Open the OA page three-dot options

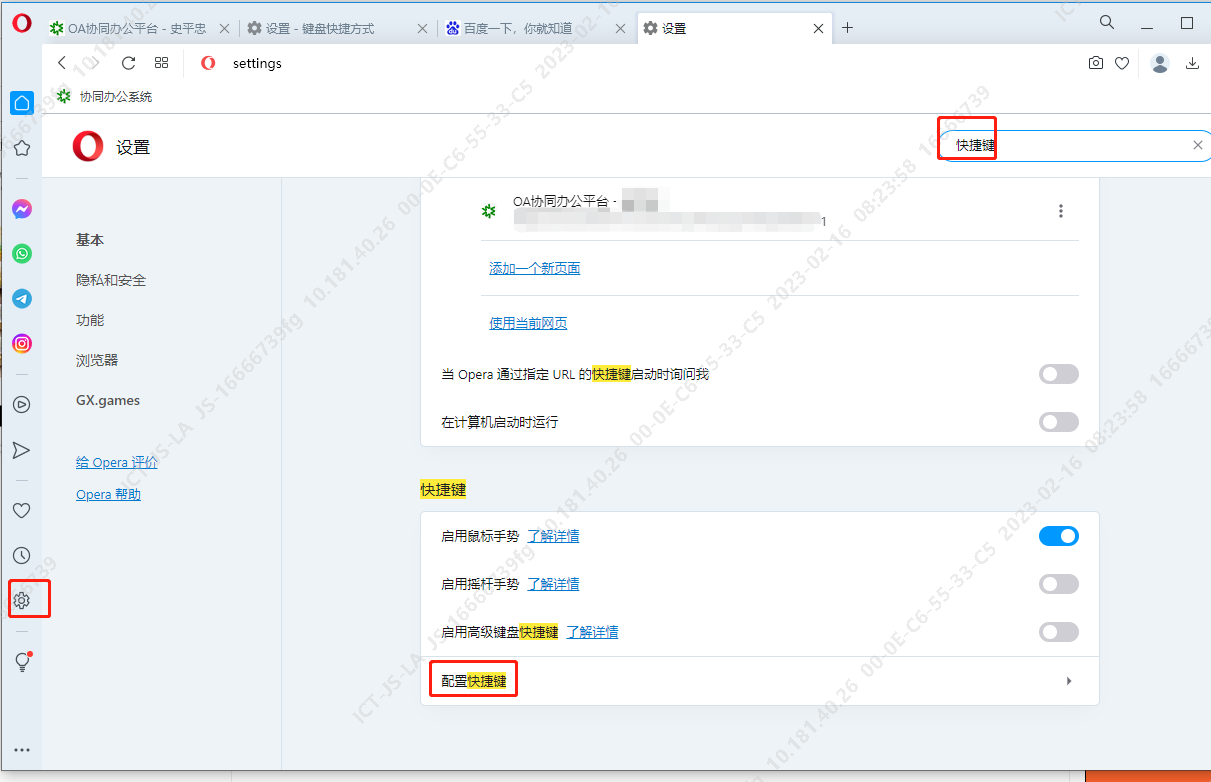pyautogui.click(x=1061, y=211)
